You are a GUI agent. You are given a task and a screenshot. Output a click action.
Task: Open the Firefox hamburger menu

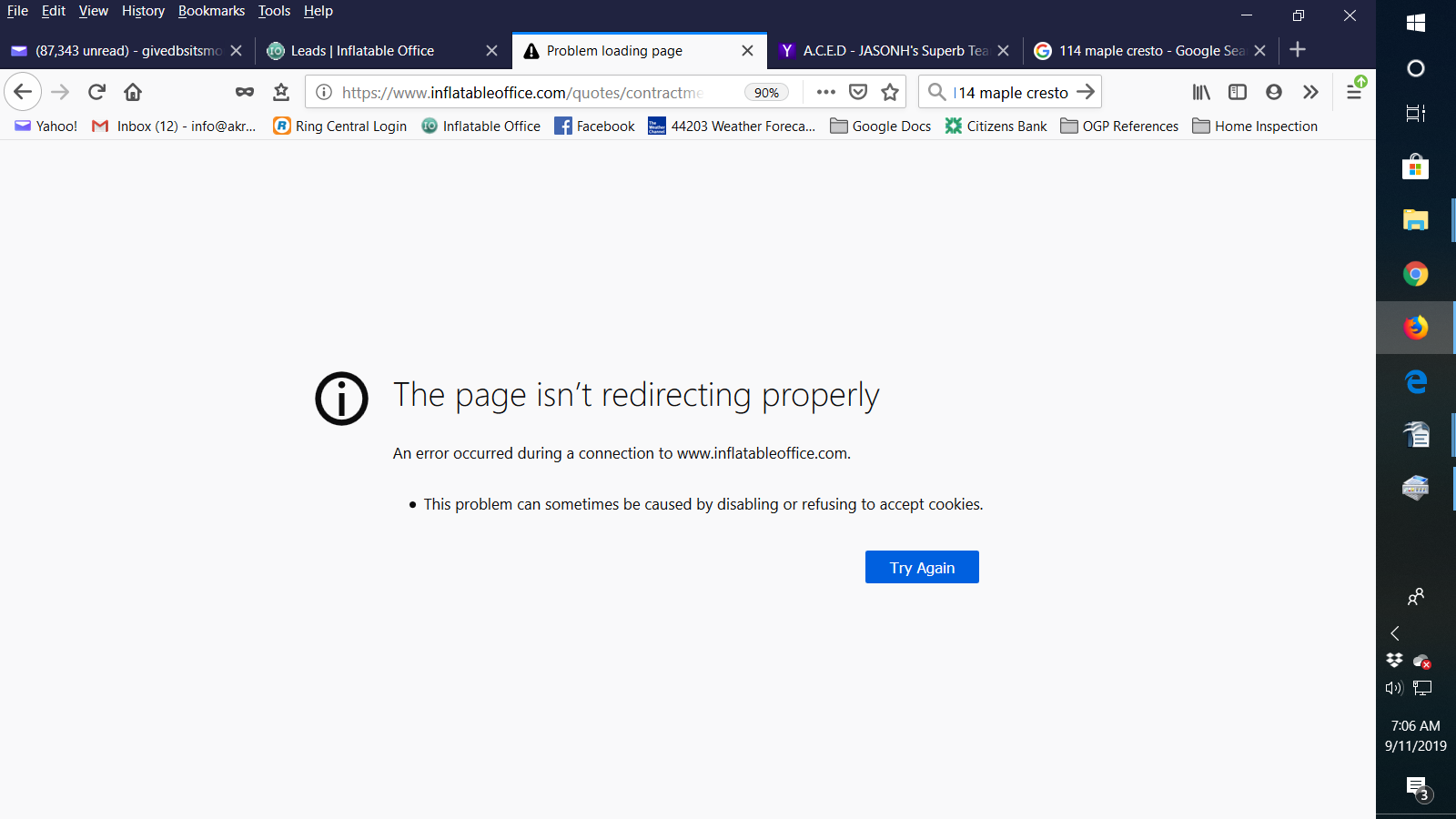[x=1353, y=92]
